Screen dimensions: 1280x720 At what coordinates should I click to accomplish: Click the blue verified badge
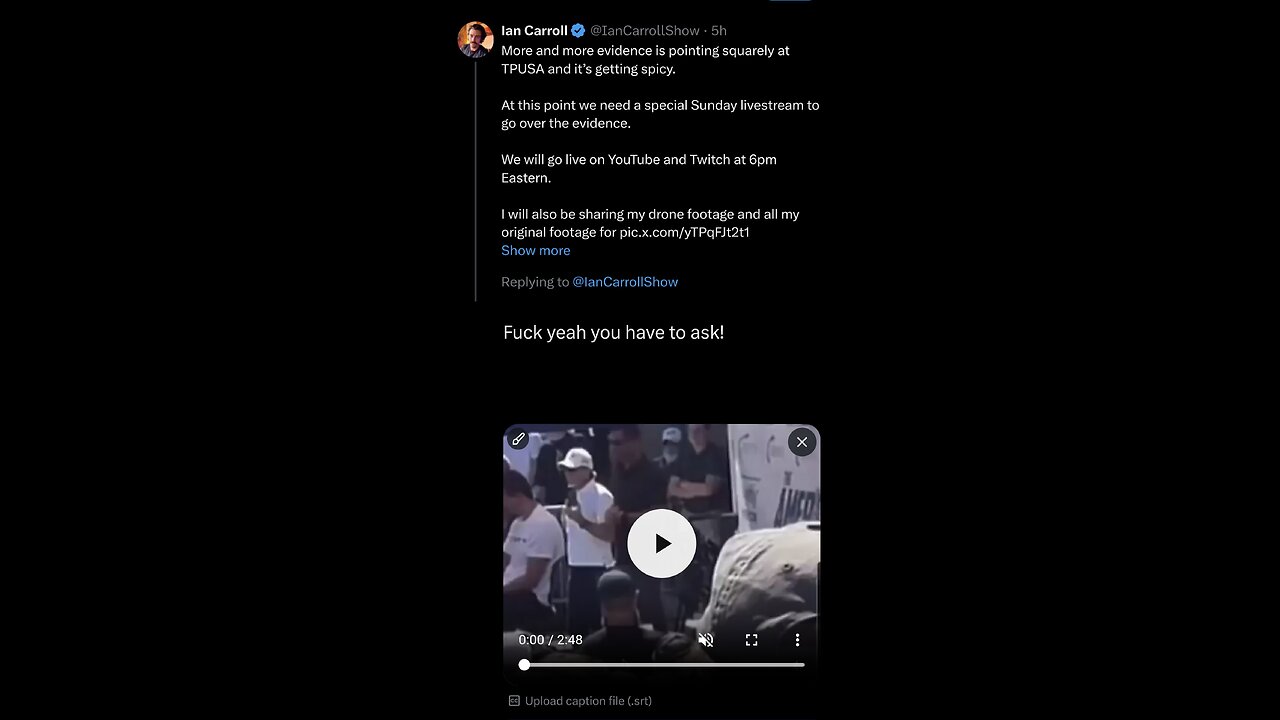[578, 31]
